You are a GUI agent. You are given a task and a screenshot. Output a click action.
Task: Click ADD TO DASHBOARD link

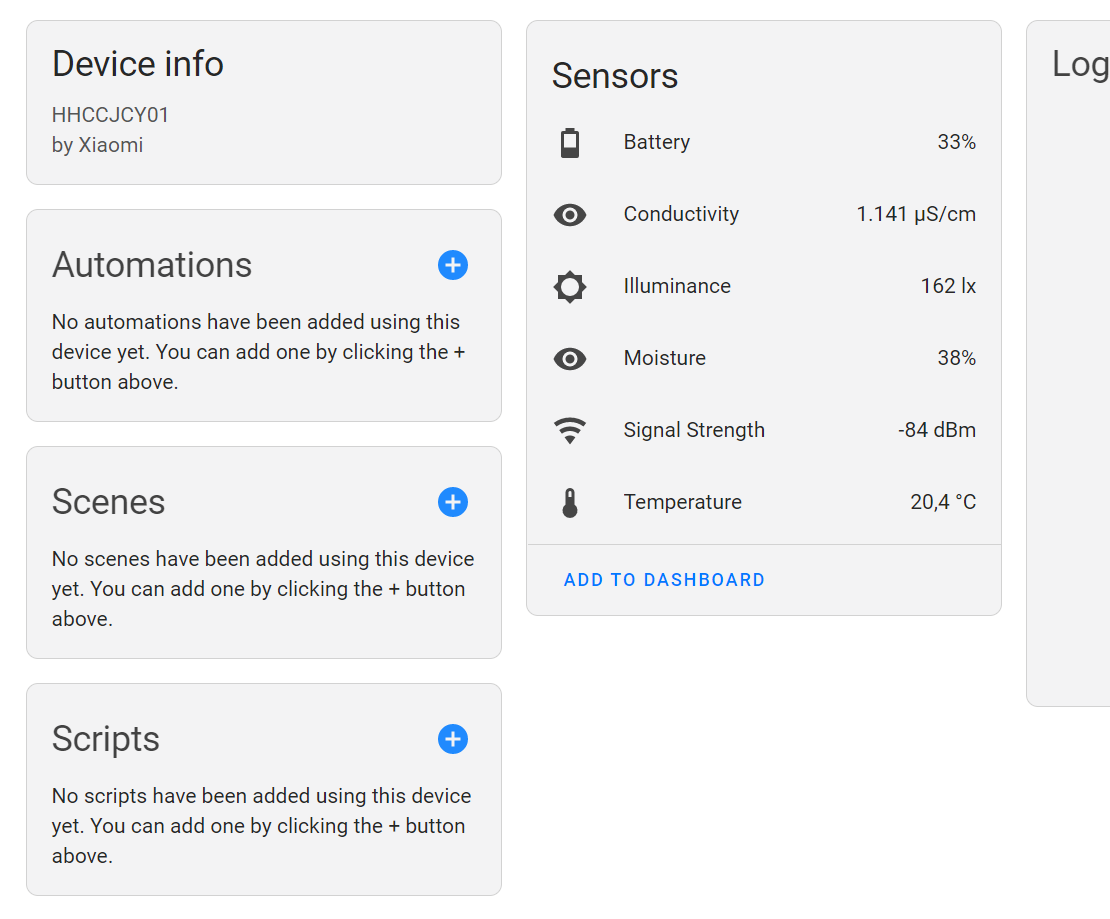(664, 580)
